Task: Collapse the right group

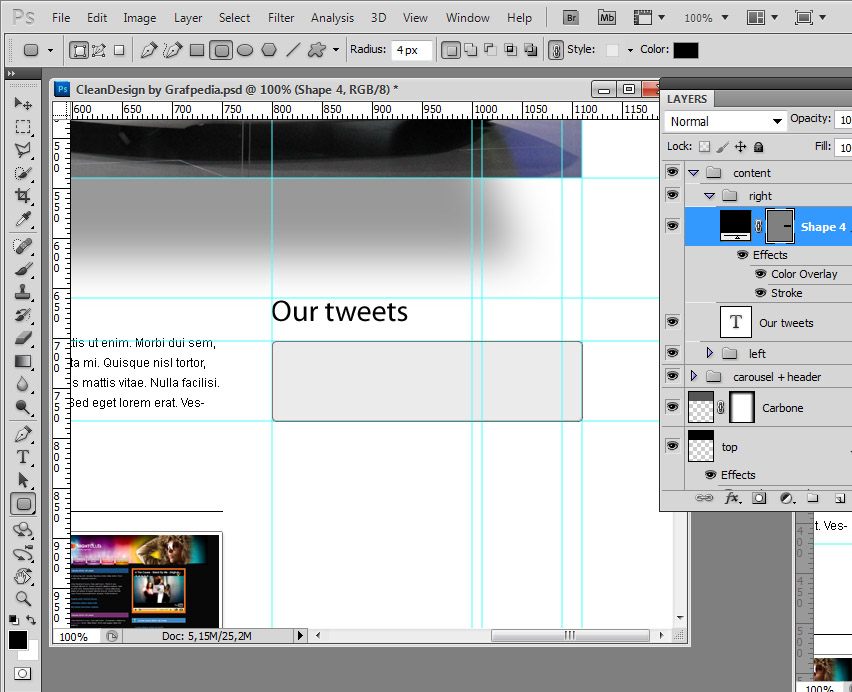Action: click(x=709, y=196)
